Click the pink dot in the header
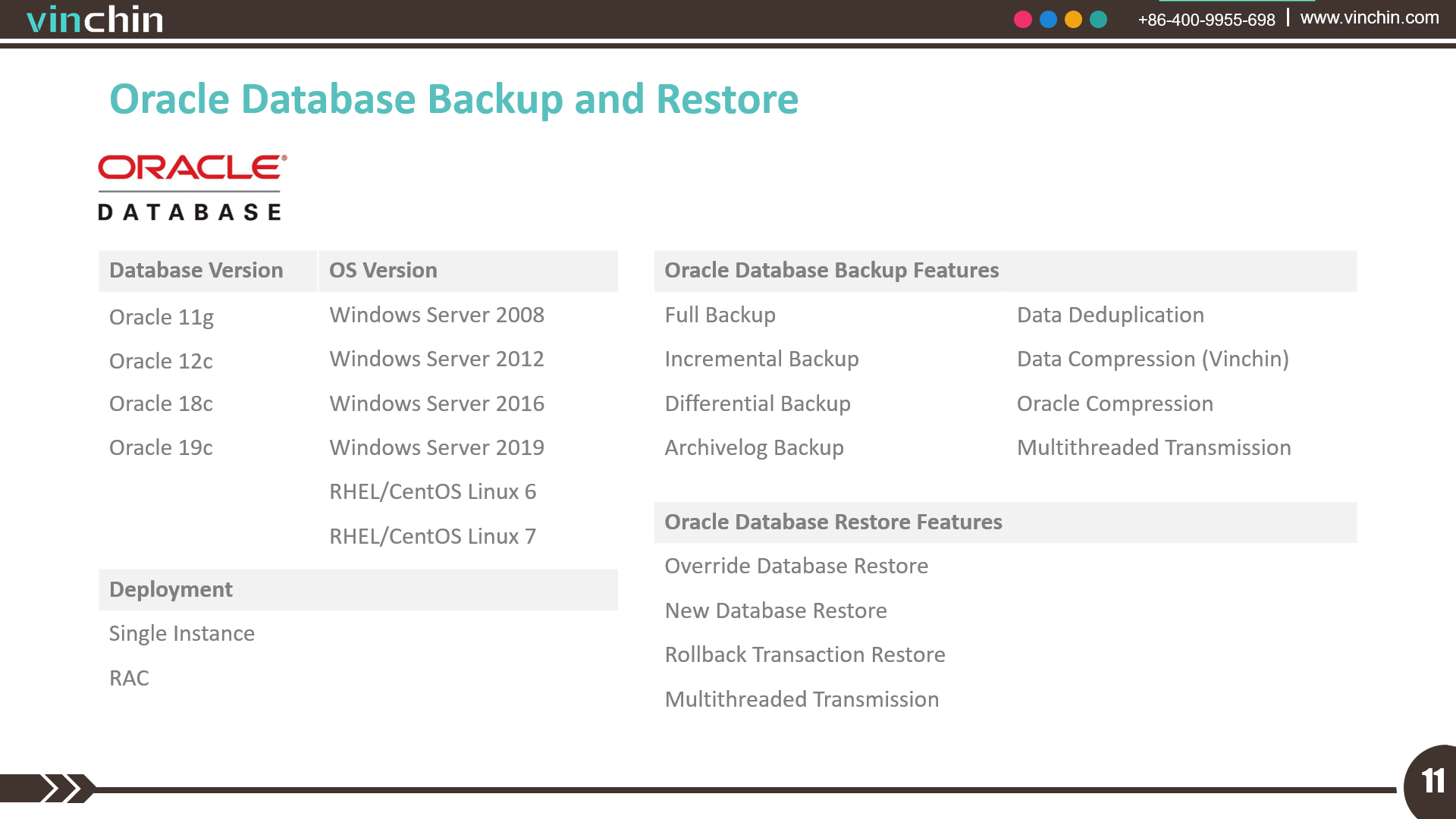Screen dimensions: 1456x819 tap(1022, 19)
